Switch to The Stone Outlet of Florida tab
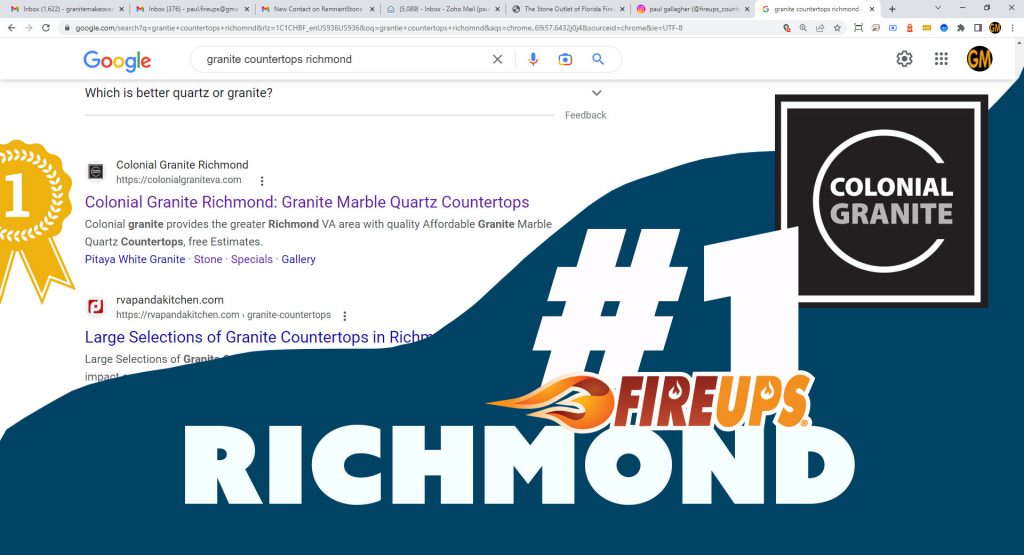 pos(567,9)
